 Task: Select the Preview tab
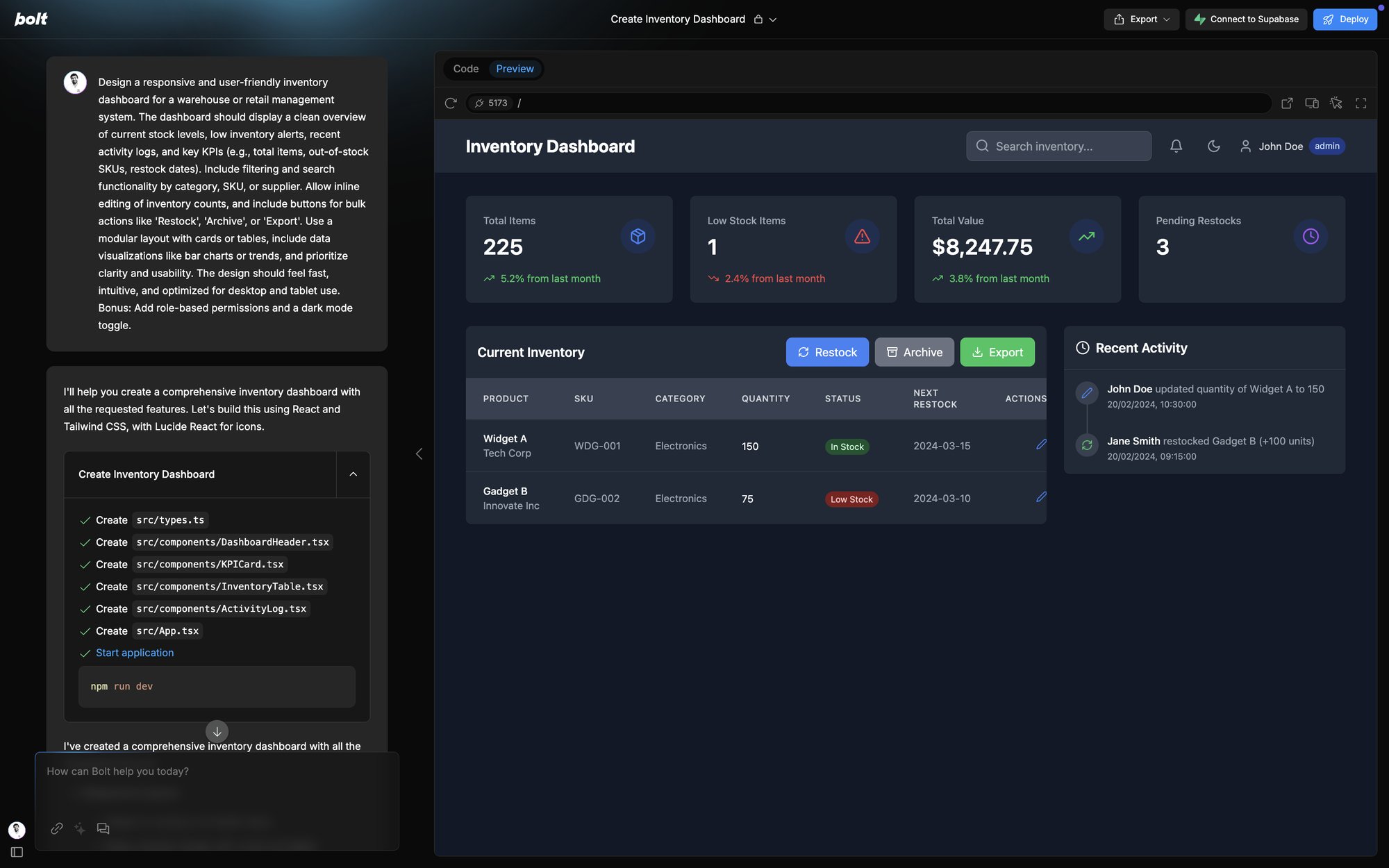click(514, 68)
